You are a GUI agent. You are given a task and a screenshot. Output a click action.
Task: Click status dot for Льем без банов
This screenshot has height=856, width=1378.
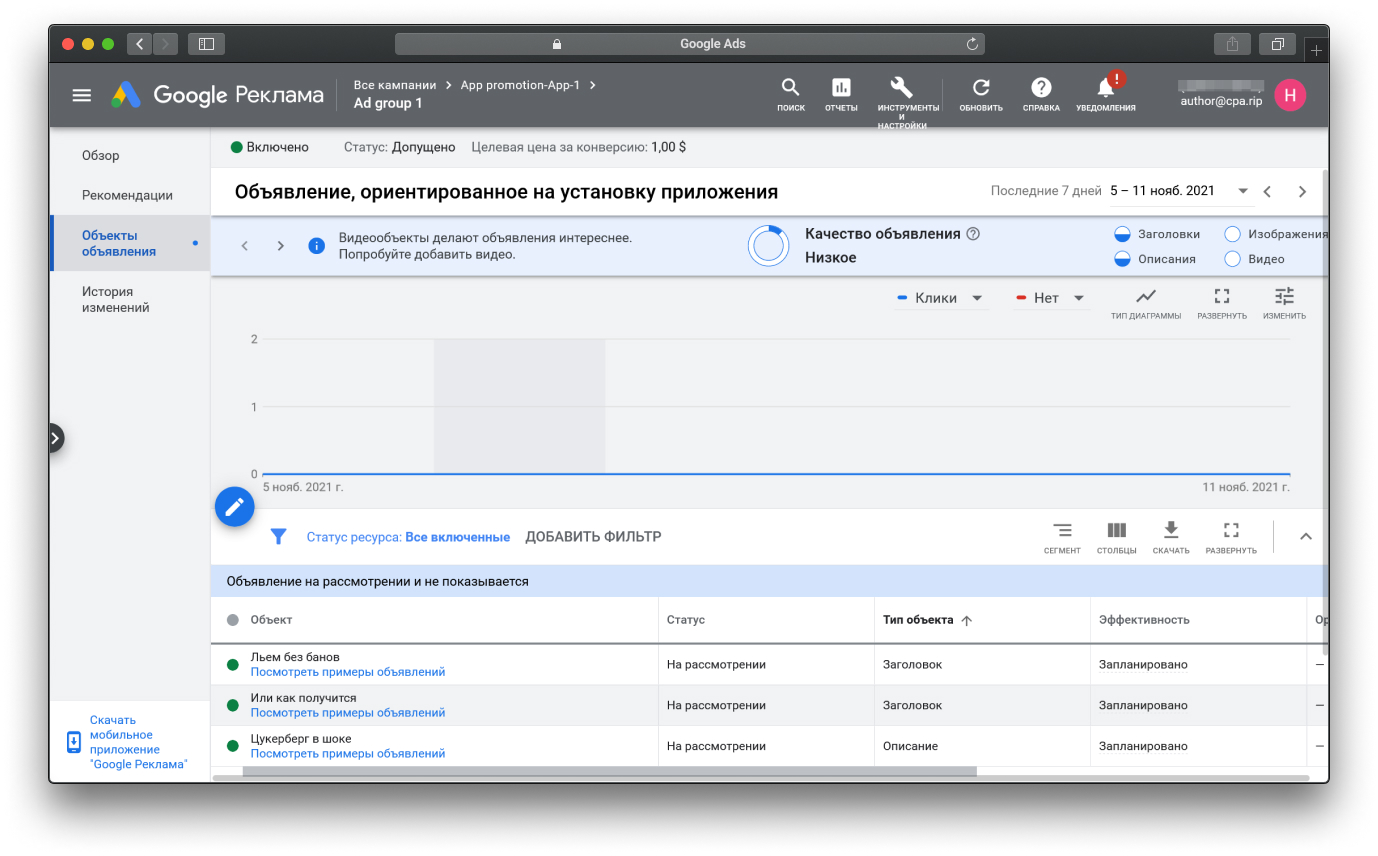(233, 664)
